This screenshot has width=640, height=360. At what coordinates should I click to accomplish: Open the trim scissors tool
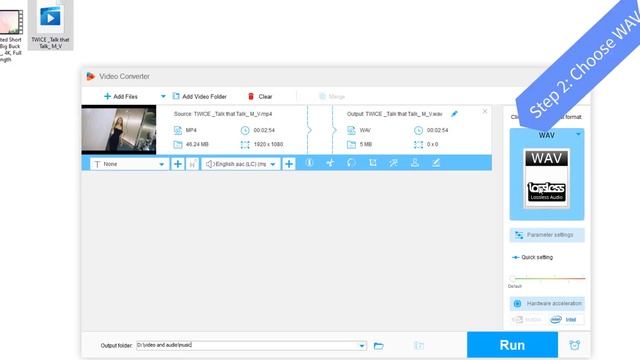[x=330, y=163]
